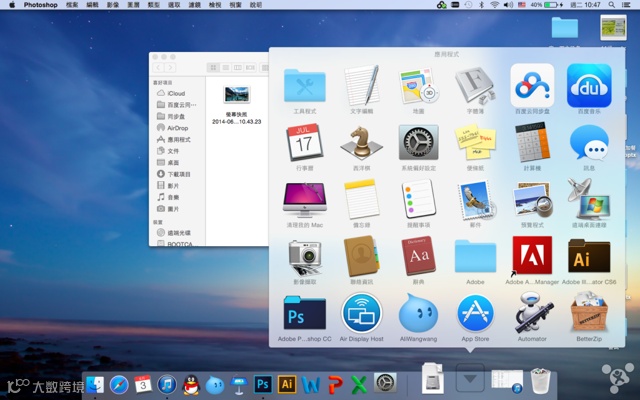Open the 百度音乐 app icon
Viewport: 640px width, 400px height.
tap(589, 85)
